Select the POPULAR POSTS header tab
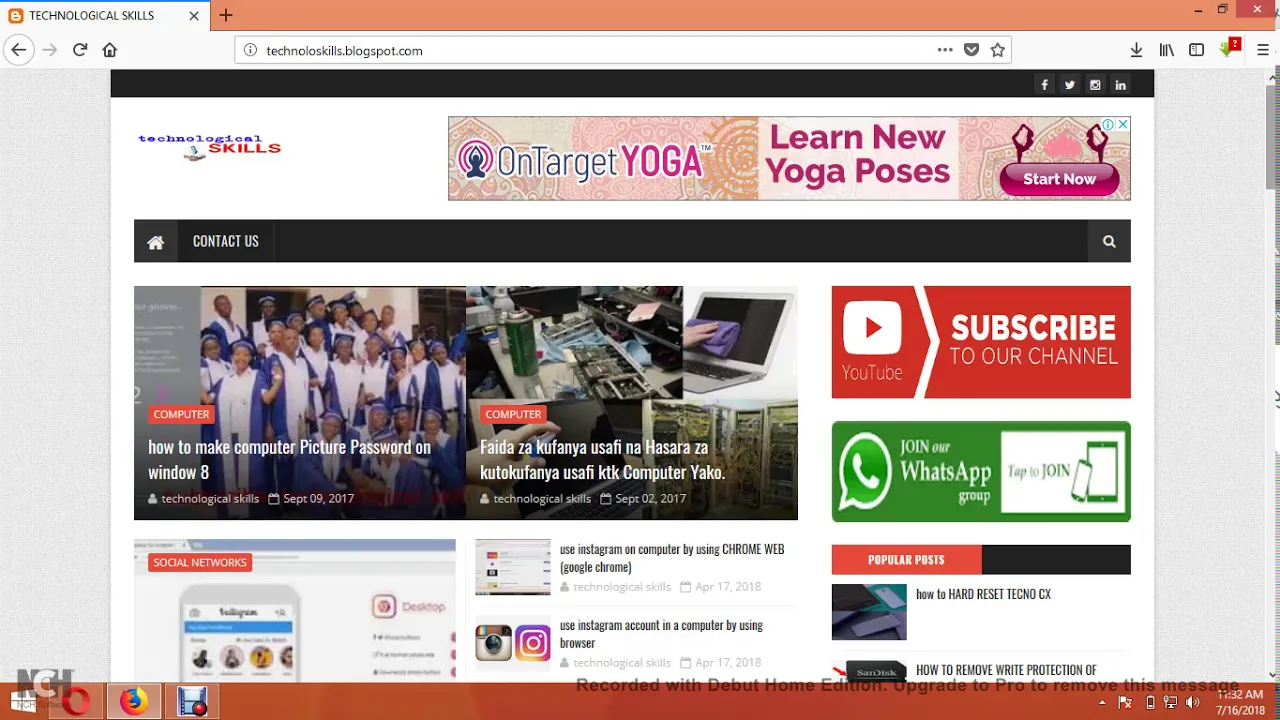Viewport: 1280px width, 720px height. coord(906,559)
